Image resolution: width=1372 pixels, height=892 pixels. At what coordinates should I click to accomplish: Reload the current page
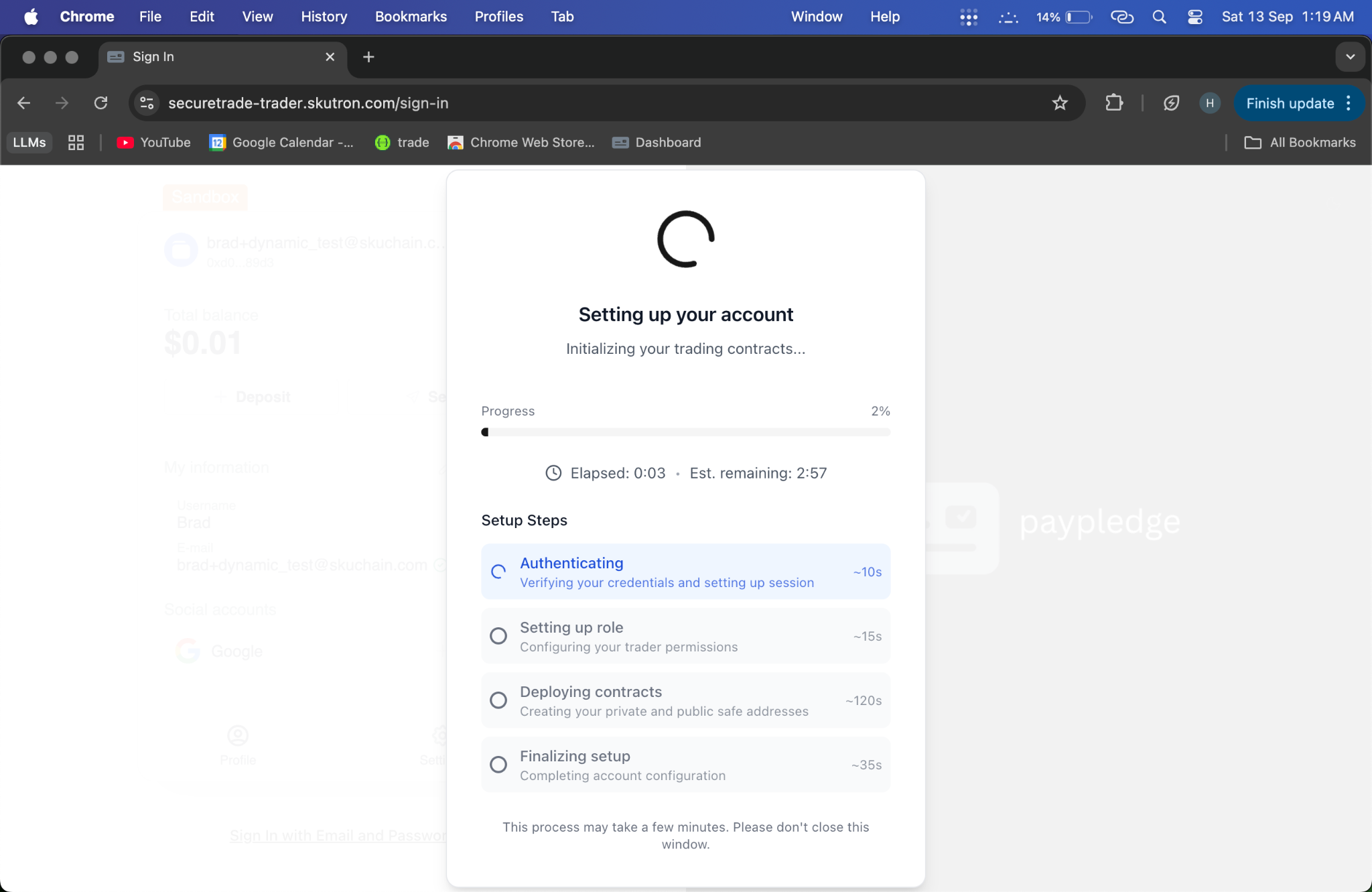pos(100,103)
